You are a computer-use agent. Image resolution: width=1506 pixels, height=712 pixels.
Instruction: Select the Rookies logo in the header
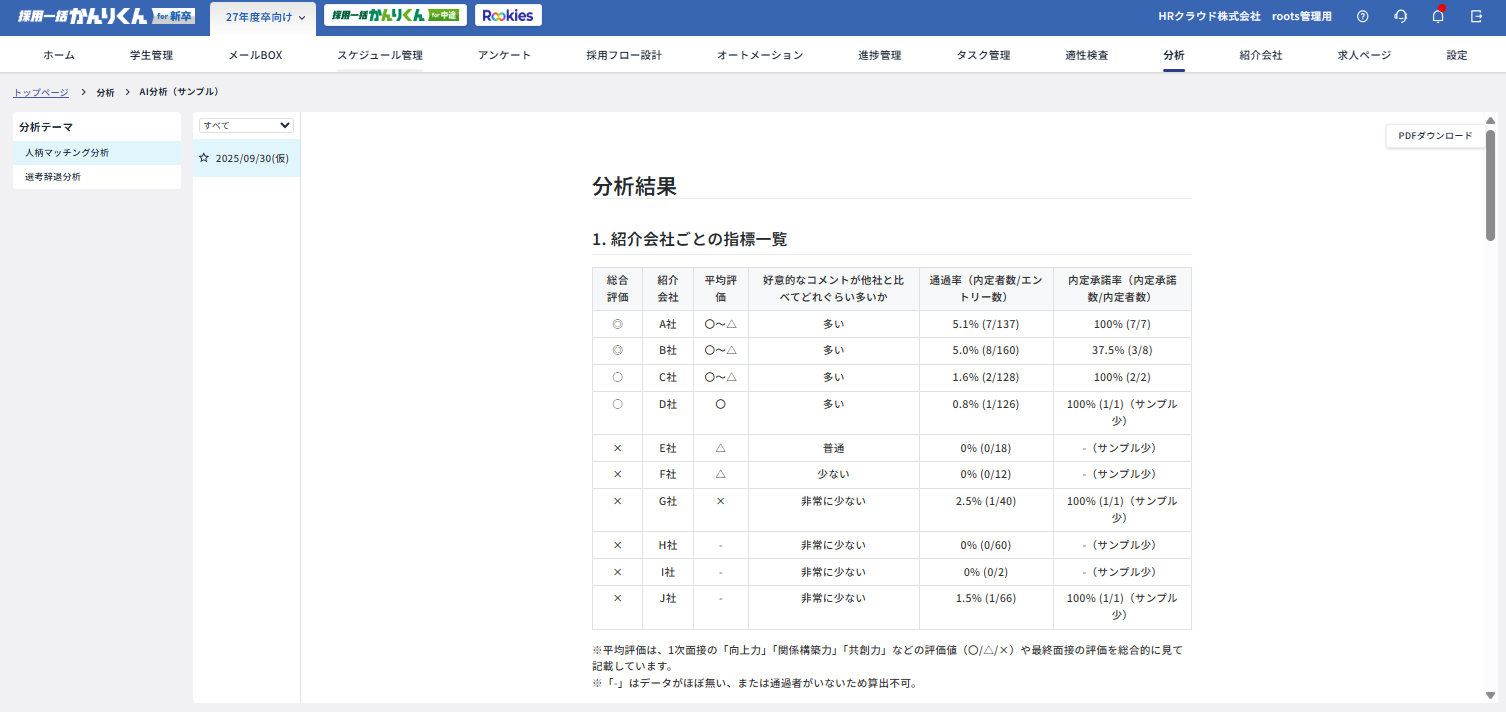click(x=508, y=14)
